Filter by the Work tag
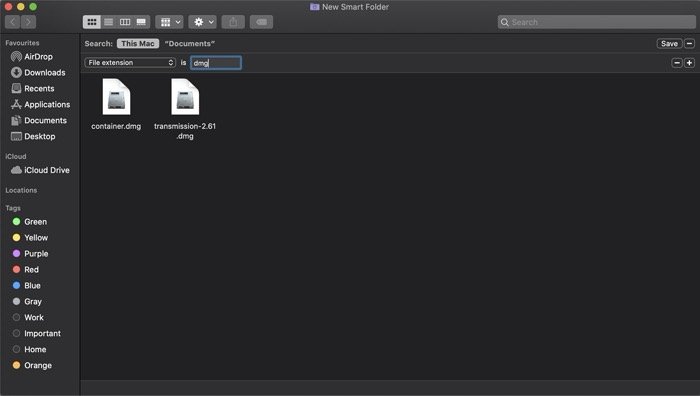This screenshot has height=396, width=700. tap(28, 317)
